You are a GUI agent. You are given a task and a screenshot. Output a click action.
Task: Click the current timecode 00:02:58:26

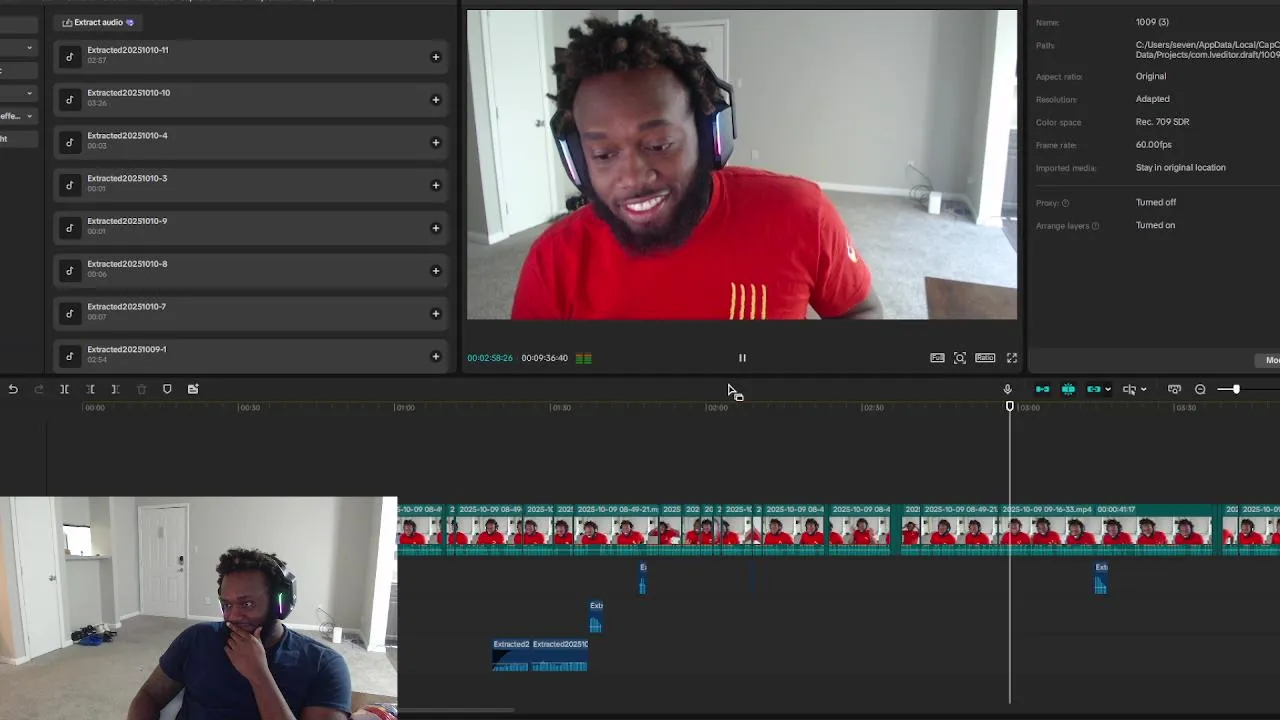tap(490, 358)
